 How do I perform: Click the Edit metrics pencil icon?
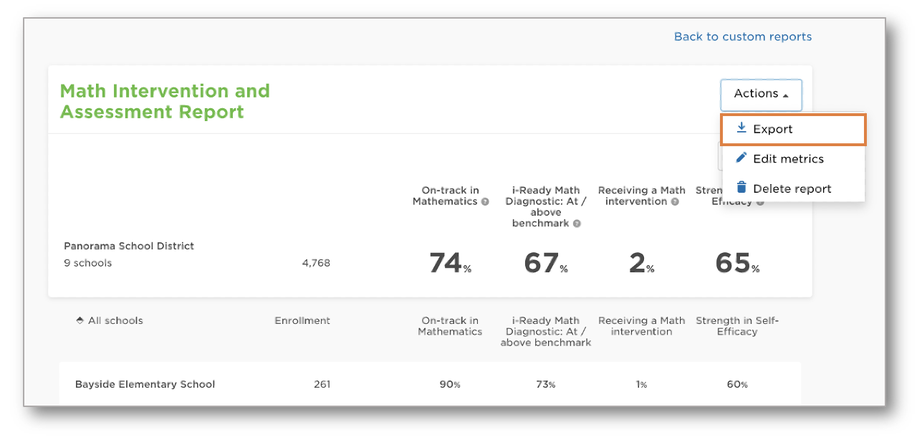[x=741, y=158]
